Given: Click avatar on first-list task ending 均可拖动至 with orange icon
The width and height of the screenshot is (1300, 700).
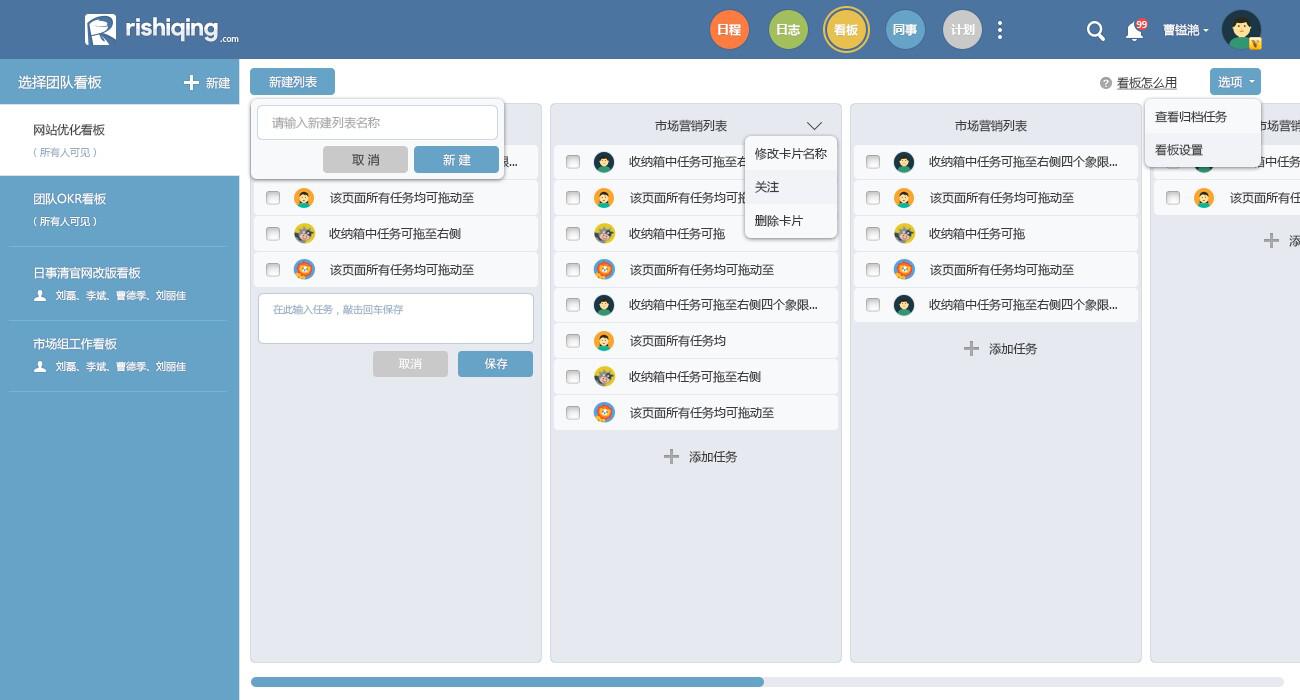Looking at the screenshot, I should coord(304,198).
